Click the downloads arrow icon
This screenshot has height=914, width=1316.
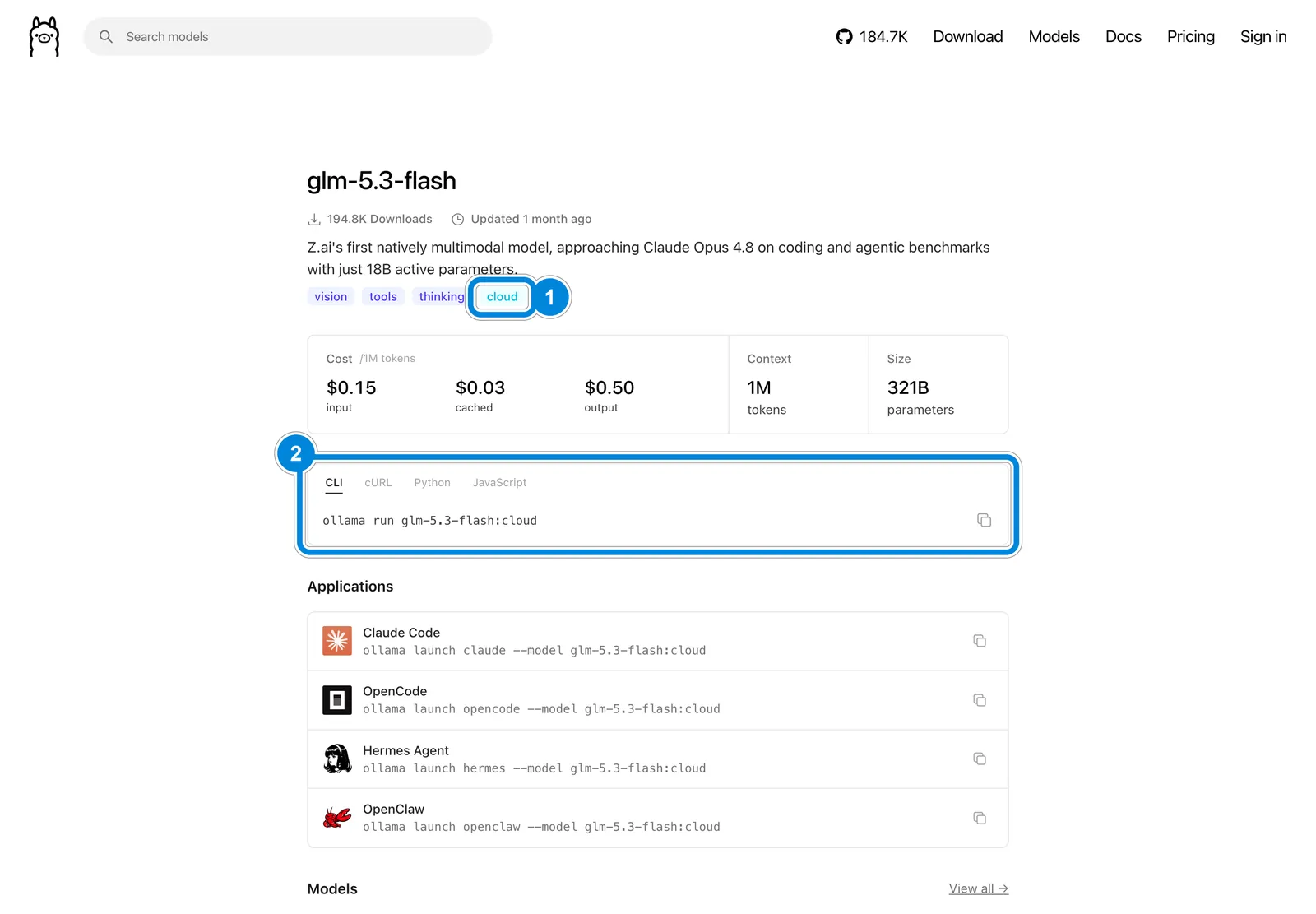tap(314, 219)
